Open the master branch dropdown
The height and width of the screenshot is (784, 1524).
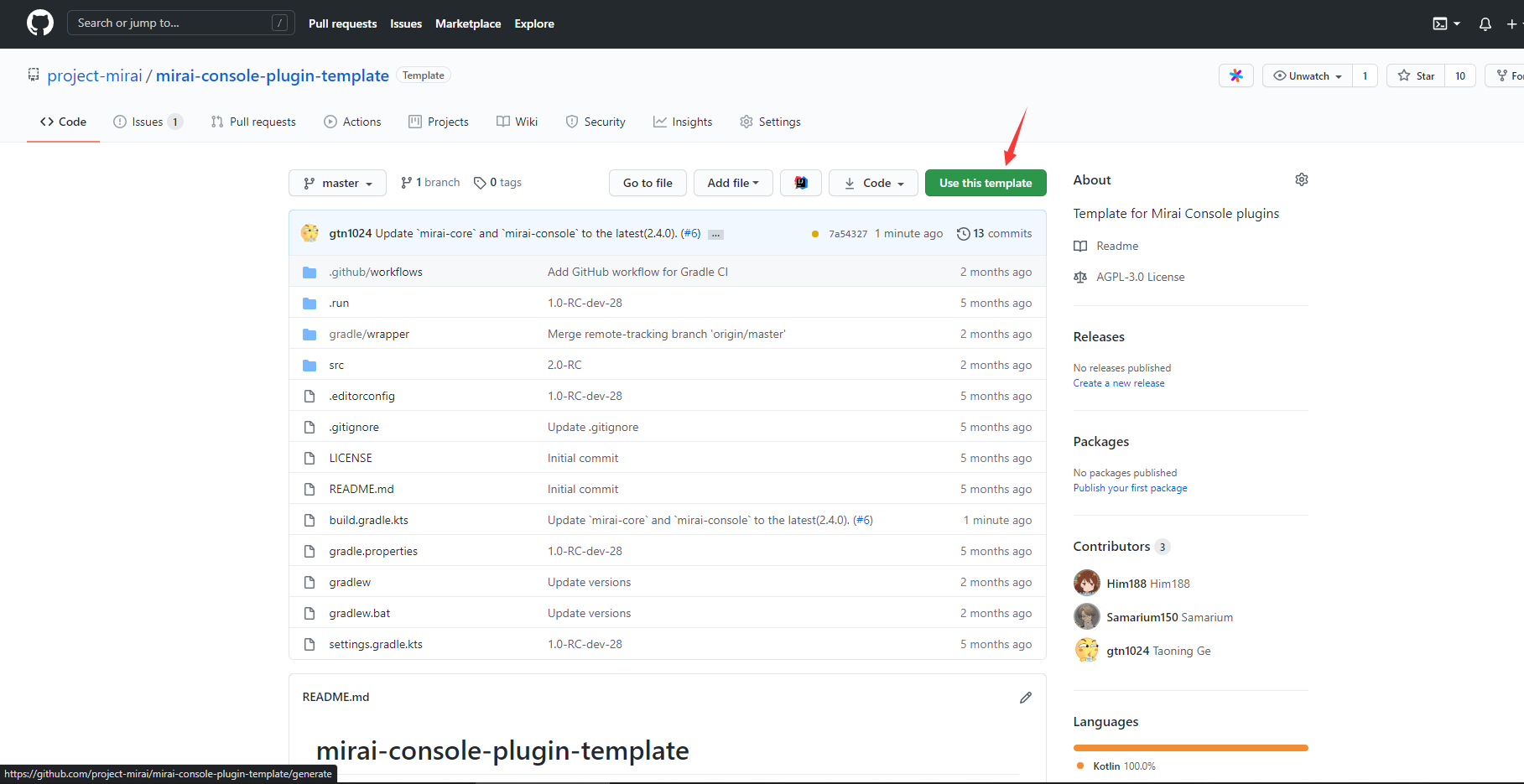point(337,183)
